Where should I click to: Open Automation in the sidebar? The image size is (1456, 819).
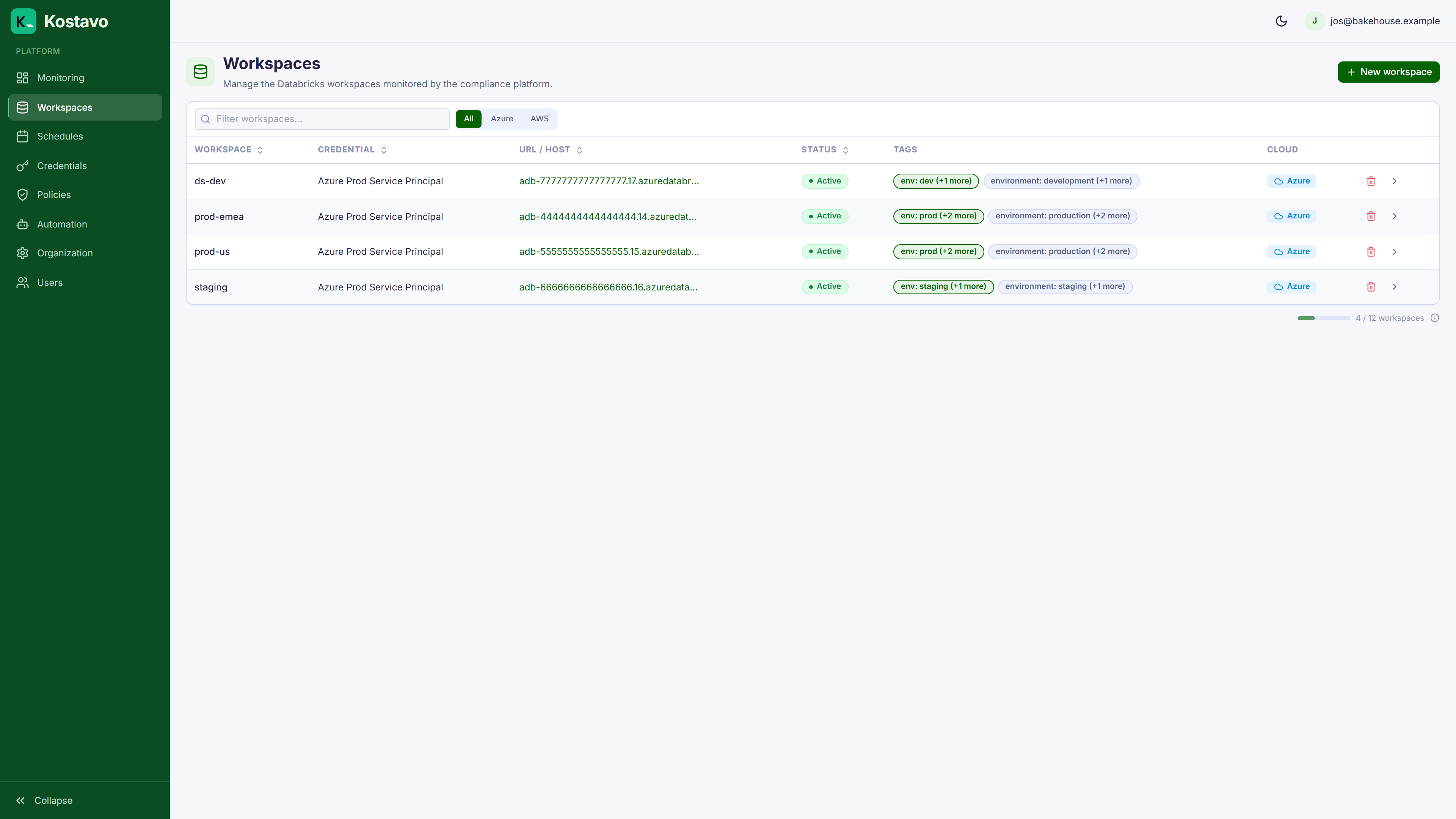(x=85, y=224)
